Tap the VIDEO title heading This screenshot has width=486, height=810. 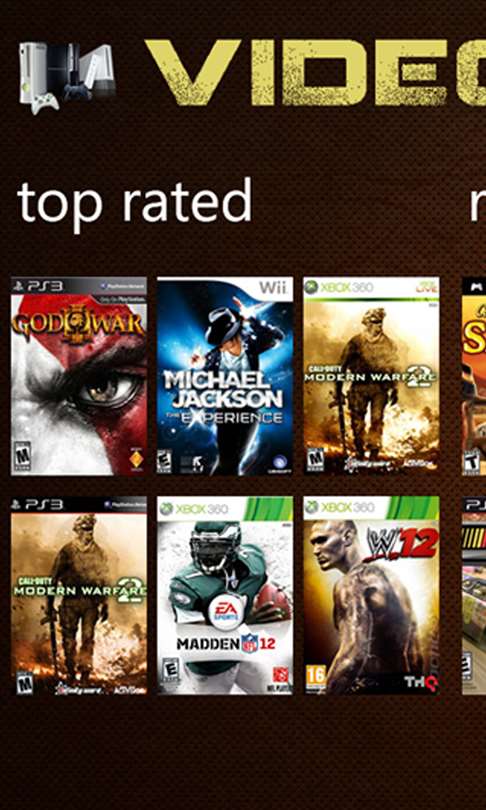tap(315, 72)
